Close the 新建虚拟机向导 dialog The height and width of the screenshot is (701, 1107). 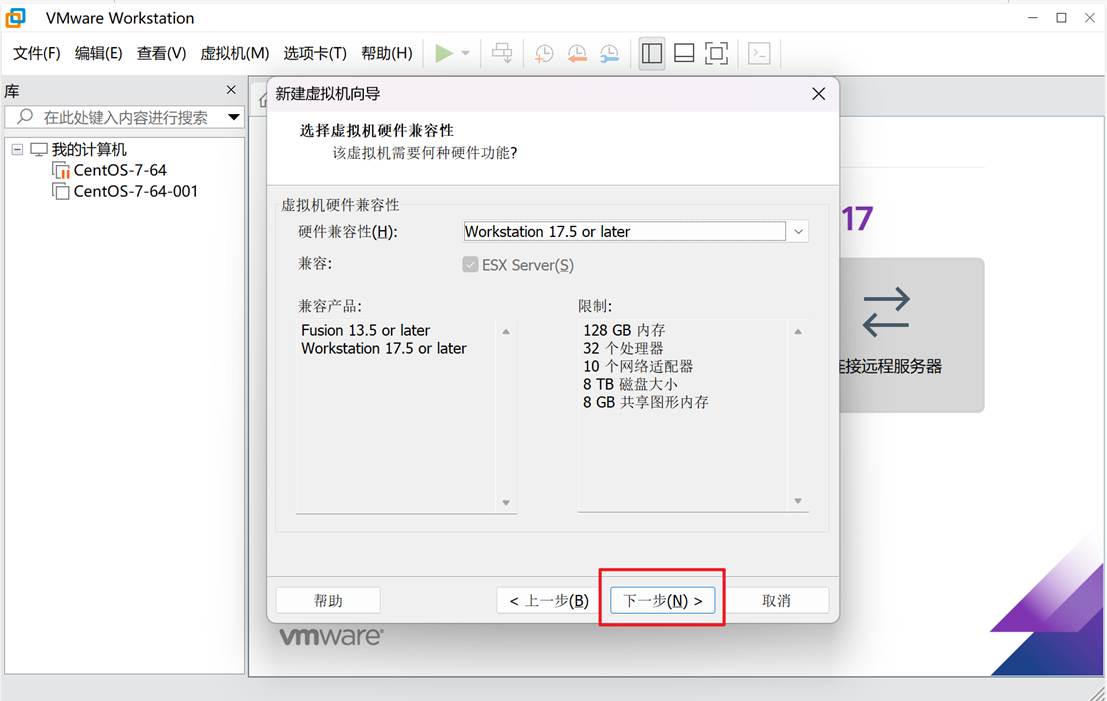point(818,94)
